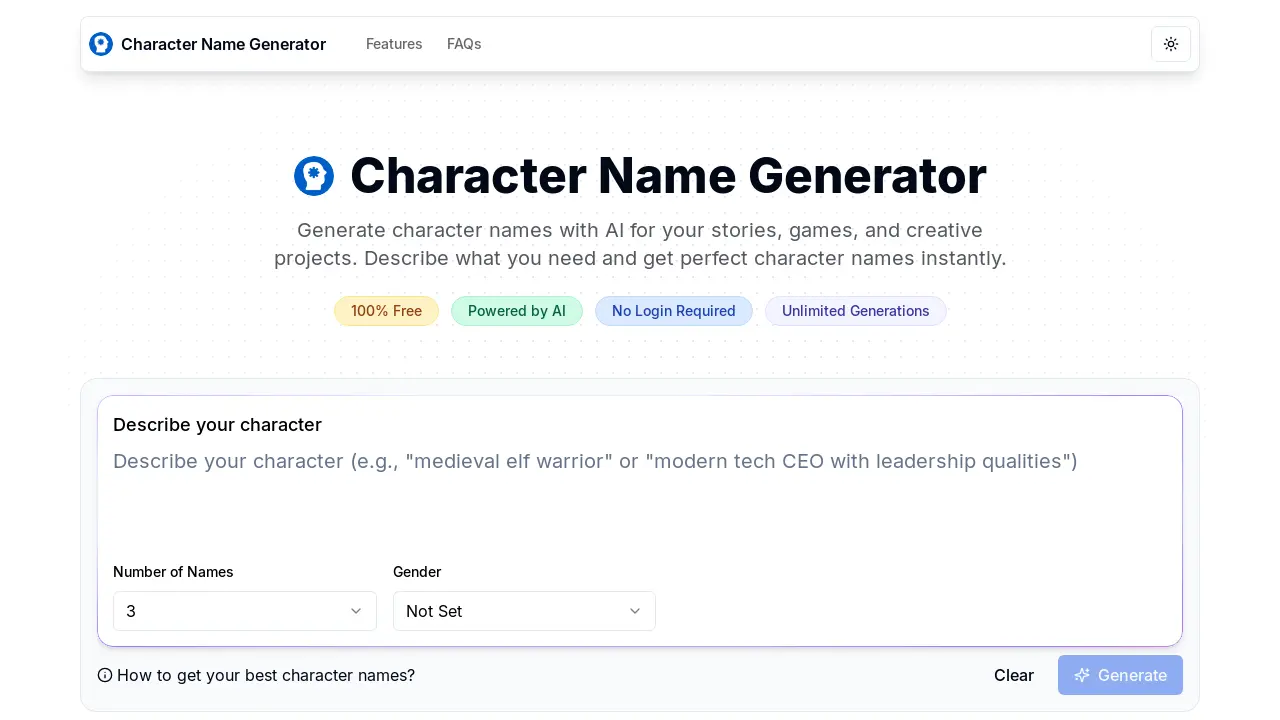Image resolution: width=1280 pixels, height=720 pixels.
Task: Click the chevron on the Number of Names selector
Action: 356,611
